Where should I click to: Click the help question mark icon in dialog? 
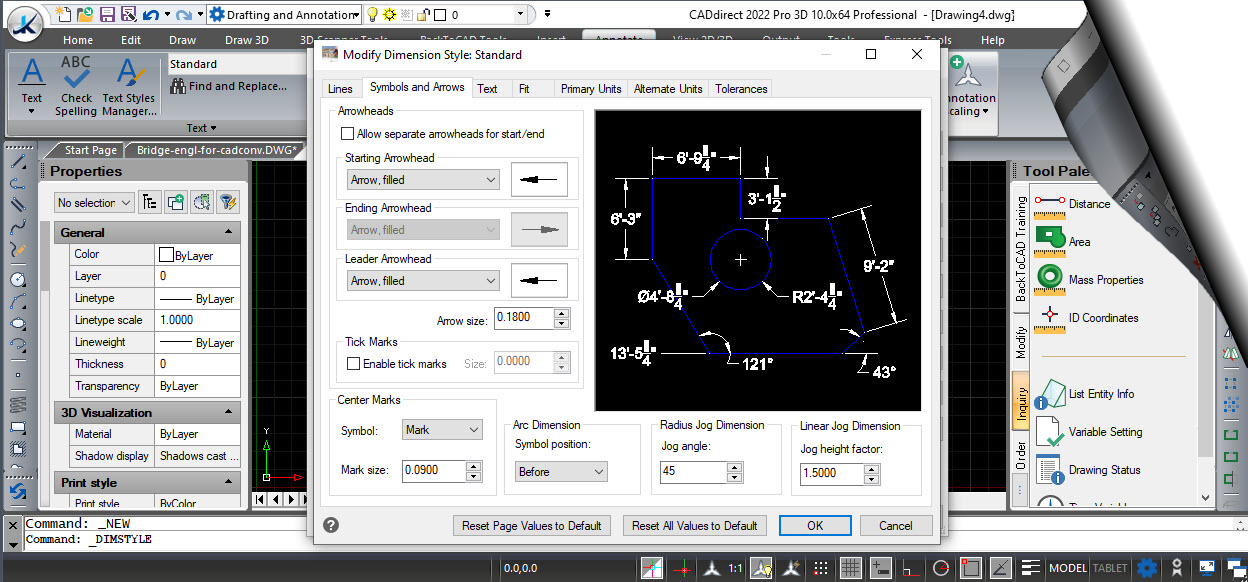pyautogui.click(x=331, y=525)
